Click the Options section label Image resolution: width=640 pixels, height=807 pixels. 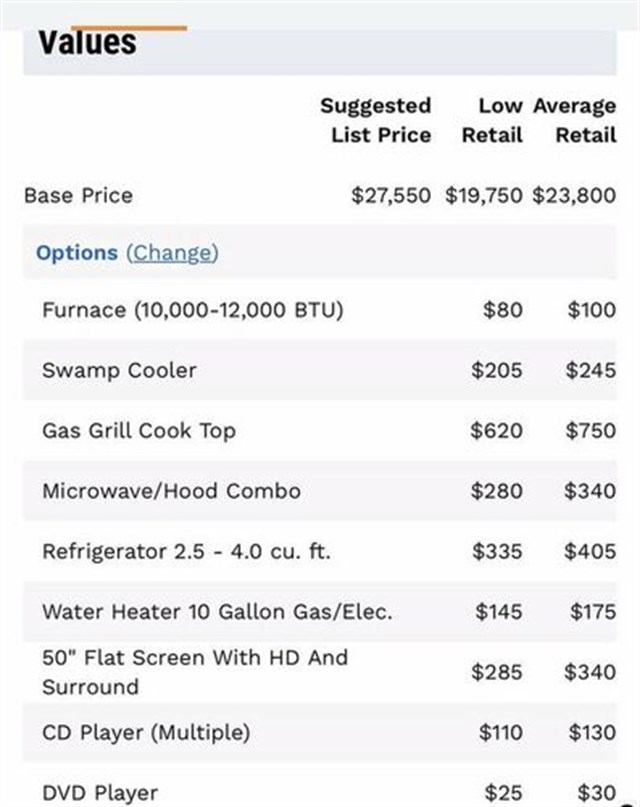pyautogui.click(x=77, y=253)
